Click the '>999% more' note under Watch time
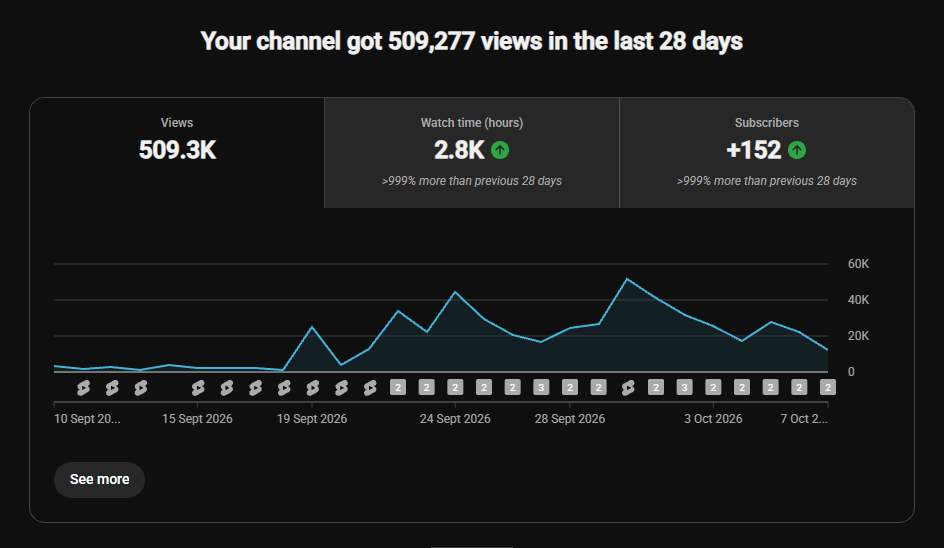The width and height of the screenshot is (944, 548). tap(472, 181)
